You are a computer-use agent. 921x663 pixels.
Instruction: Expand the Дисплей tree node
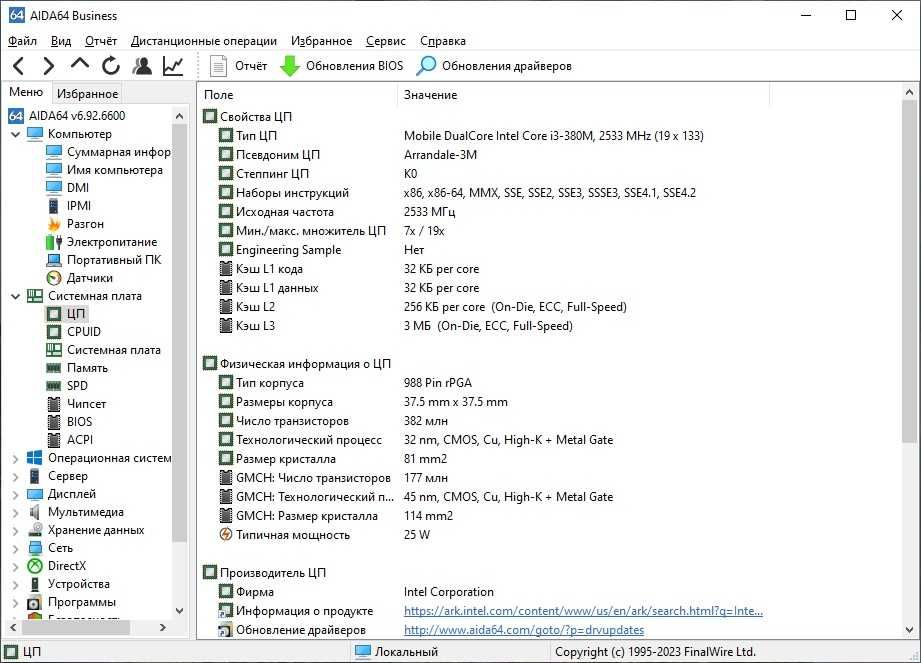pos(16,494)
